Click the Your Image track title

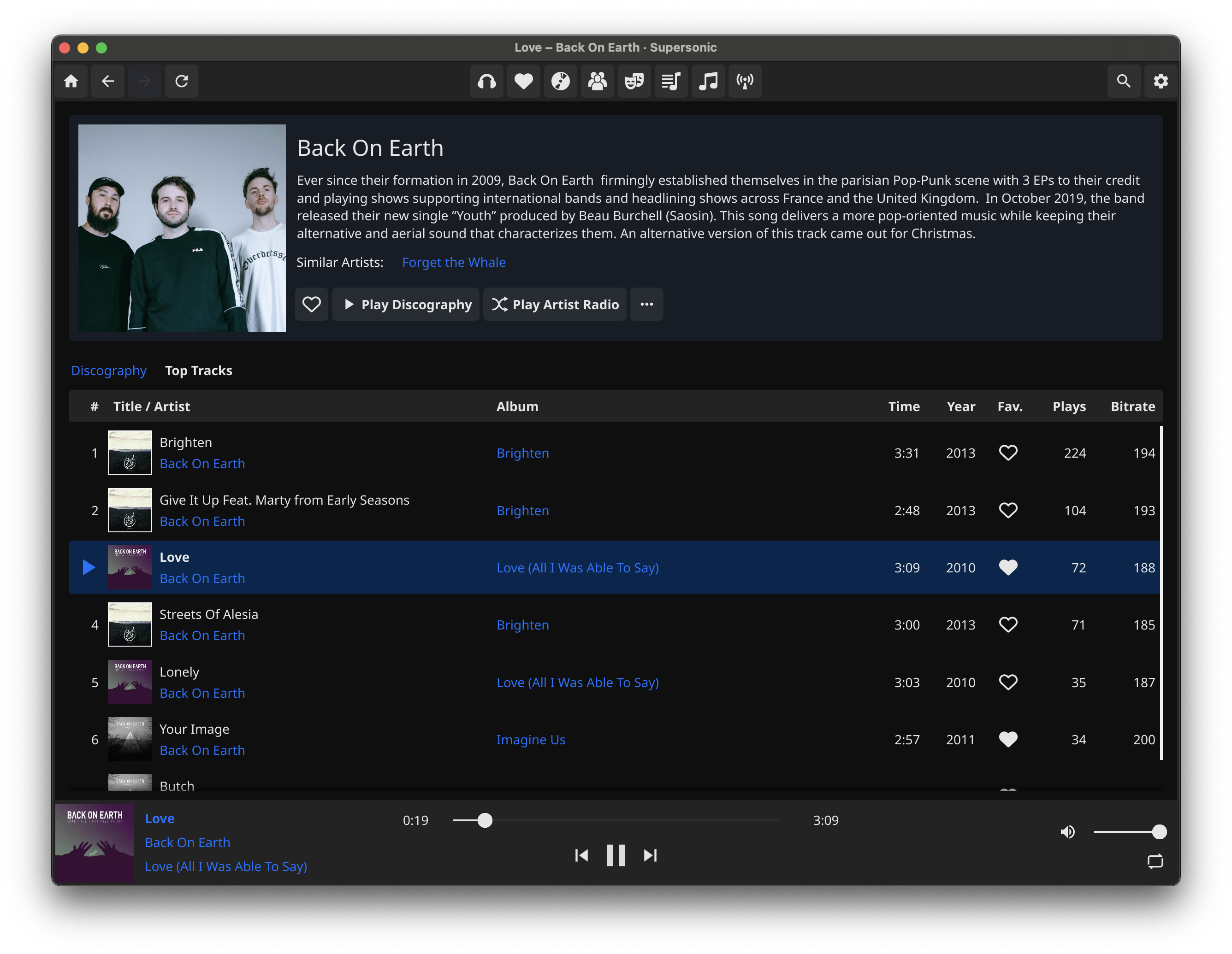coord(194,729)
